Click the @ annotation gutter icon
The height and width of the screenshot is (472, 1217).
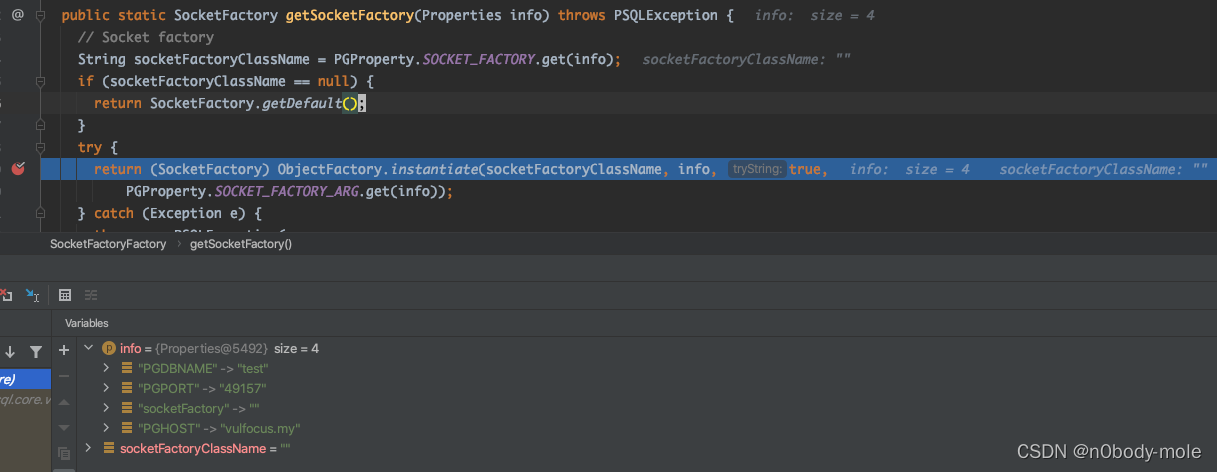17,14
